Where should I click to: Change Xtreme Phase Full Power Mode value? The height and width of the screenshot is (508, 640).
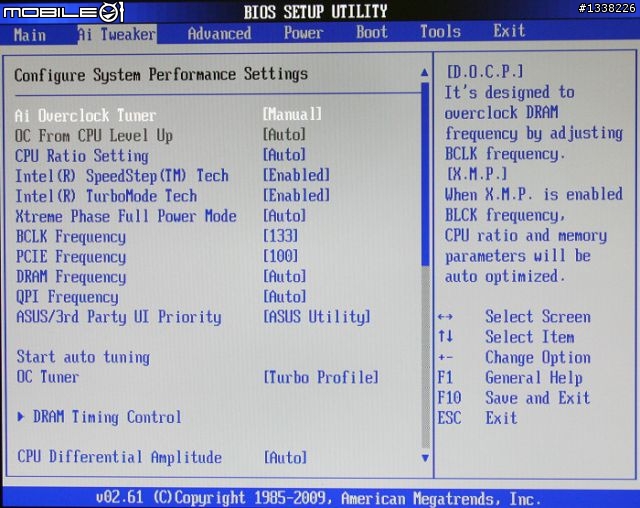284,215
